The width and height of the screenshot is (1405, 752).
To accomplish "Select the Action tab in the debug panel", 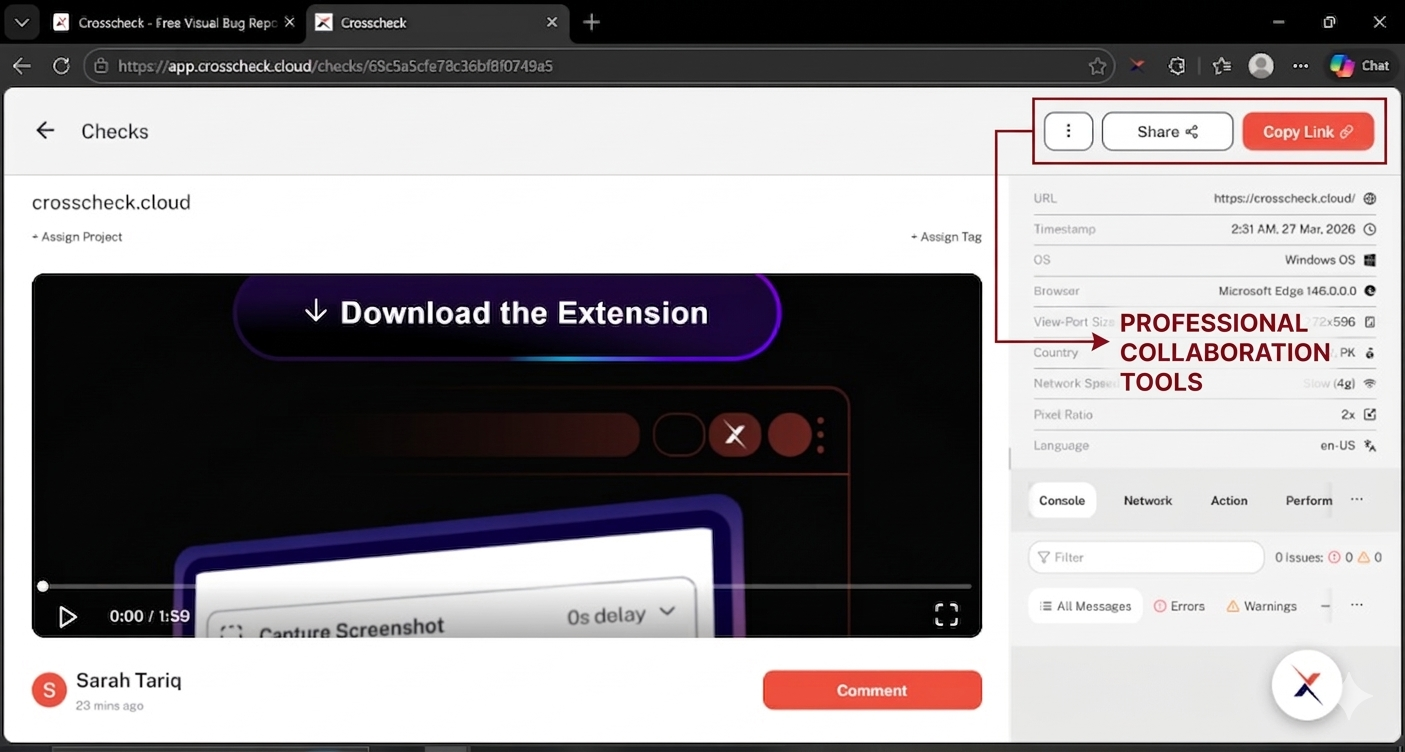I will [1229, 500].
